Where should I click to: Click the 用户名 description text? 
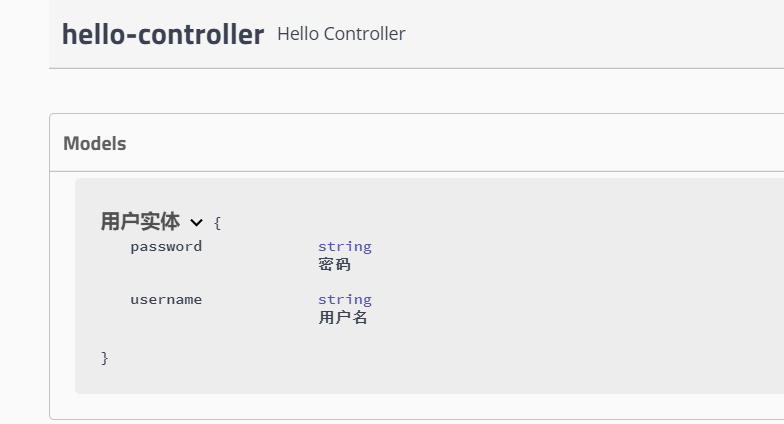click(343, 318)
